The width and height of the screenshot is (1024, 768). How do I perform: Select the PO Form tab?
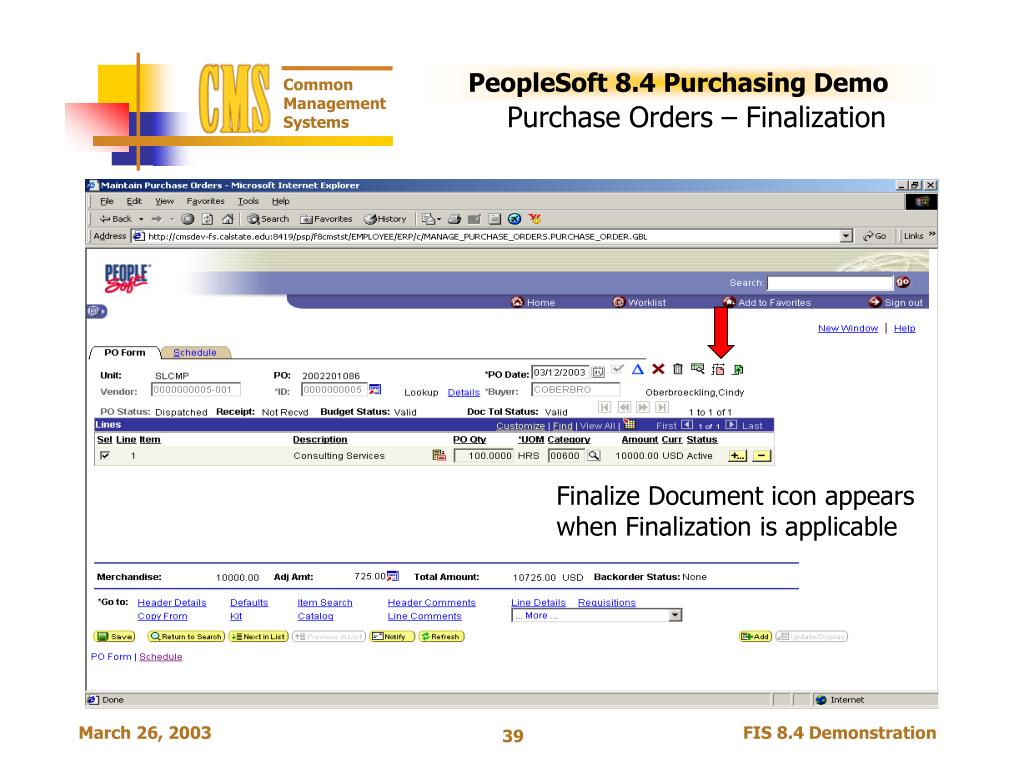click(x=124, y=353)
